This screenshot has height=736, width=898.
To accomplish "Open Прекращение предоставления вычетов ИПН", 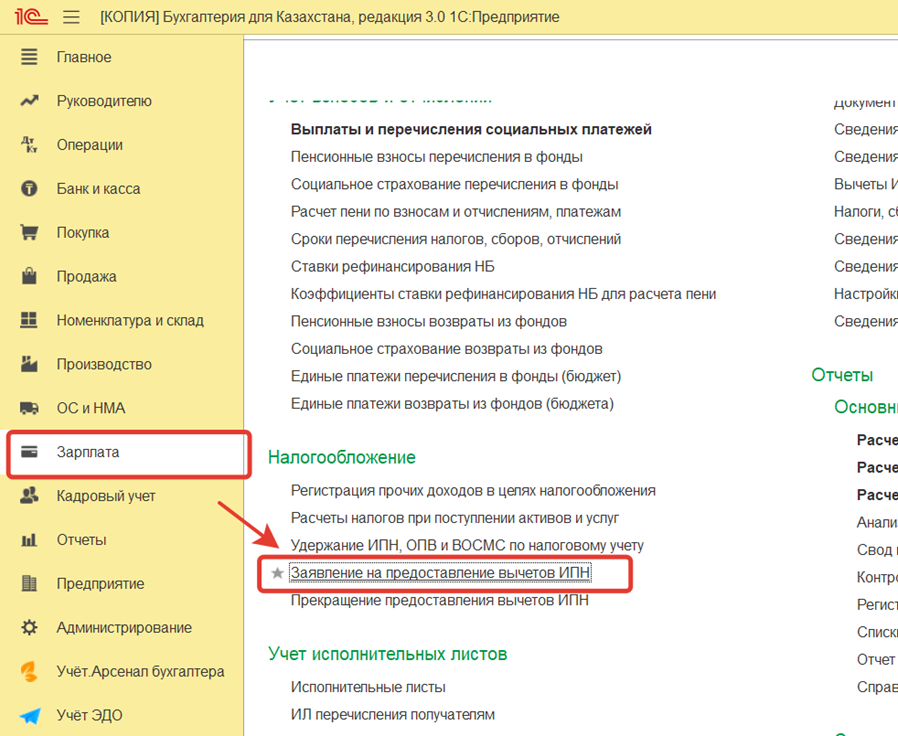I will pyautogui.click(x=440, y=599).
